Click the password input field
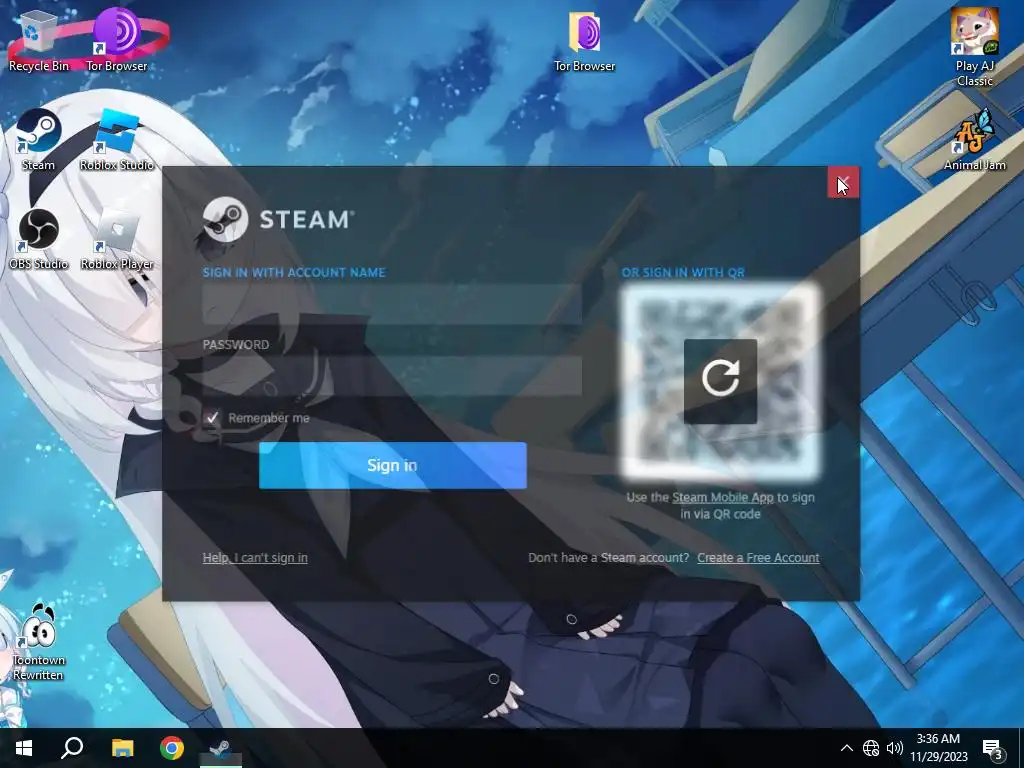Screen dimensions: 1024x768 (392, 376)
